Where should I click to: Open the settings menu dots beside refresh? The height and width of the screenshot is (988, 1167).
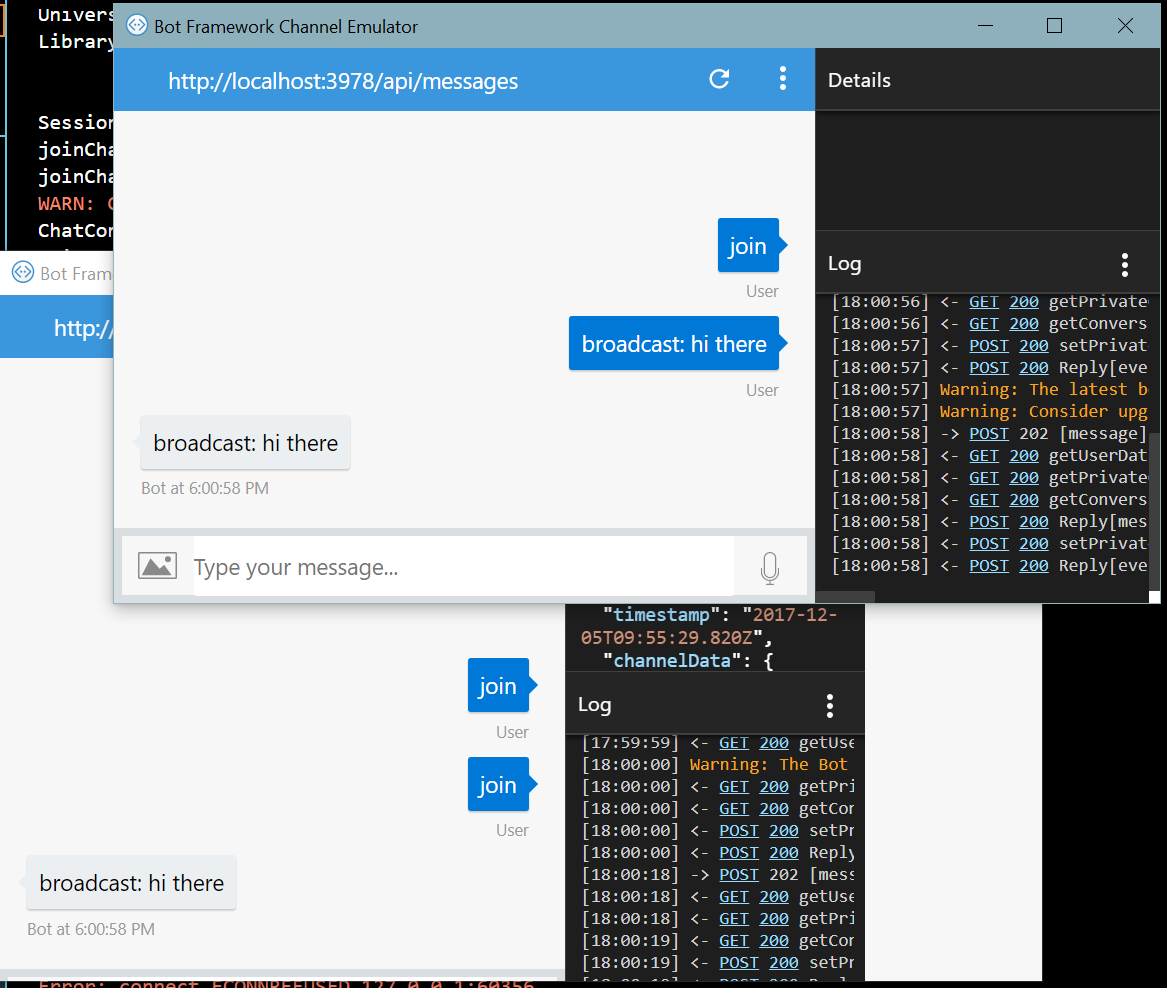coord(782,78)
